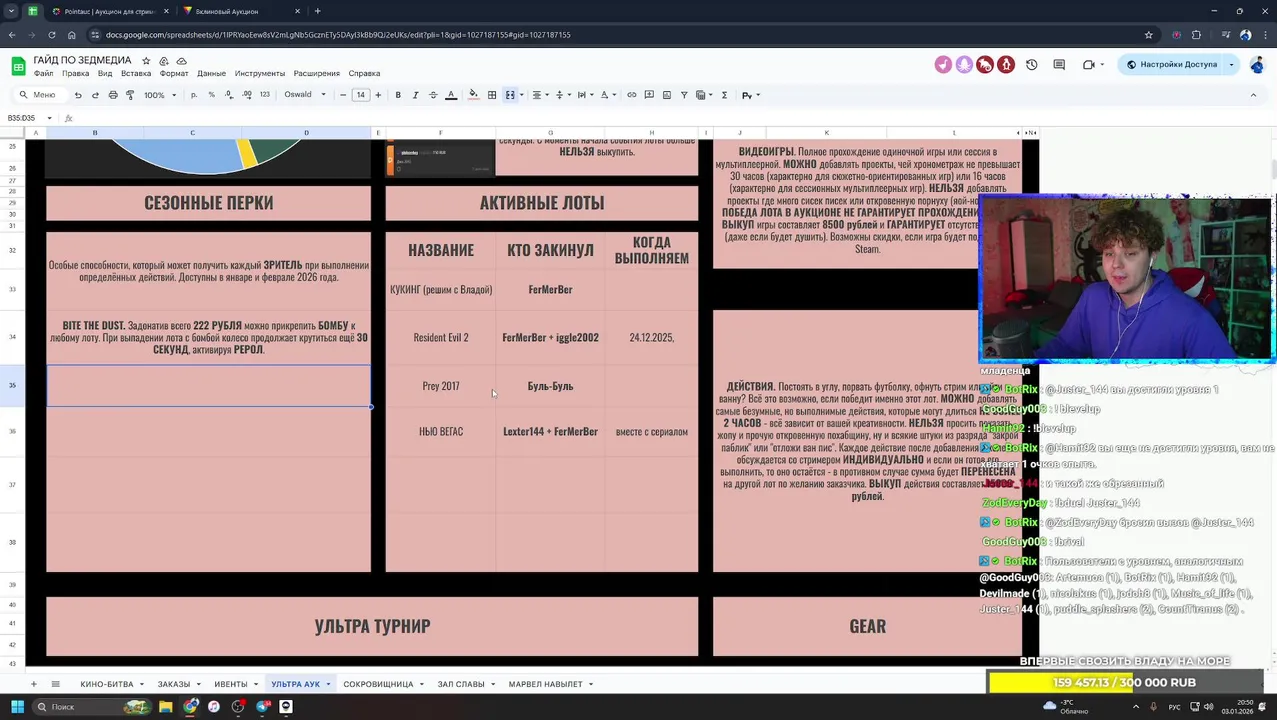This screenshot has width=1277, height=720.
Task: Apply percent format to the cell
Action: [211, 95]
